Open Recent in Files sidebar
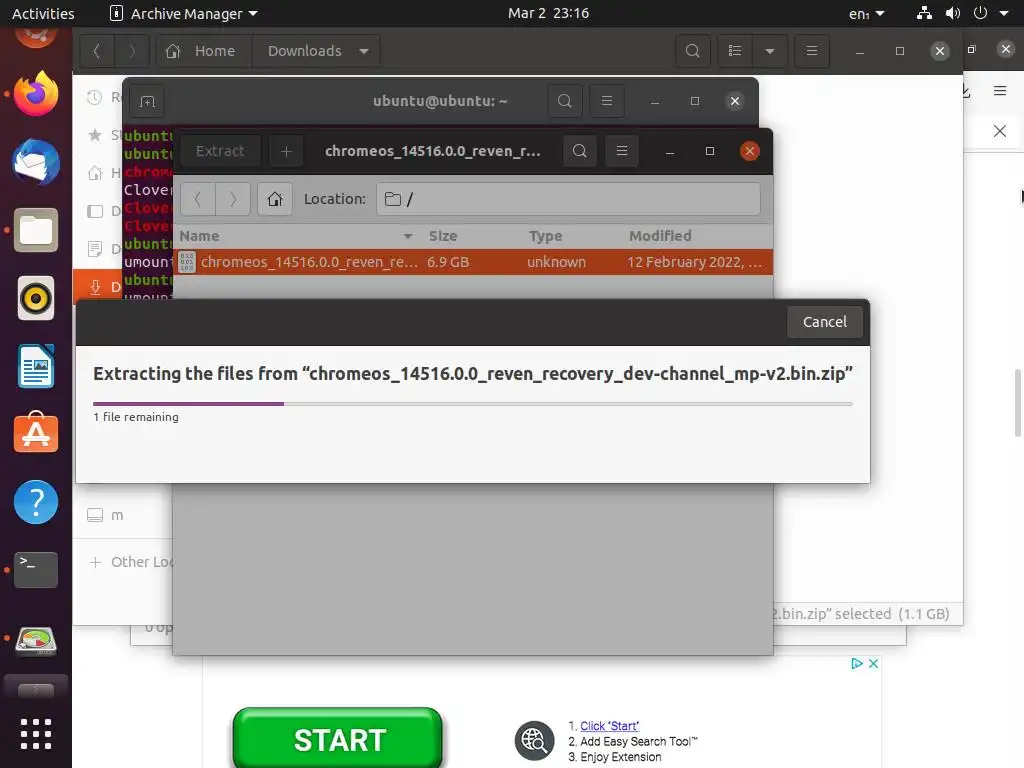The width and height of the screenshot is (1024, 768). [x=103, y=97]
